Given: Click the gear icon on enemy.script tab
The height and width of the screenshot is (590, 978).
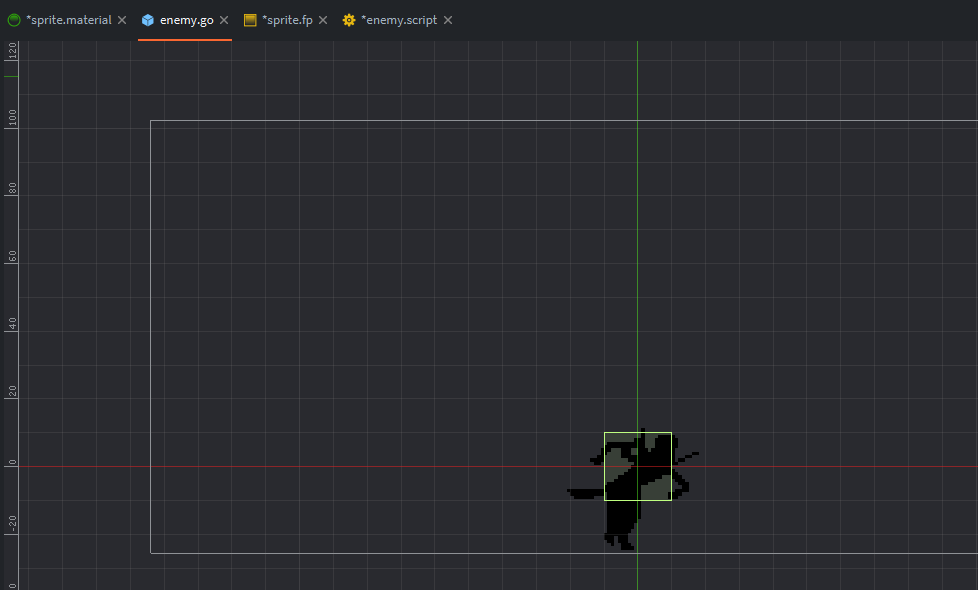Looking at the screenshot, I should tap(349, 20).
